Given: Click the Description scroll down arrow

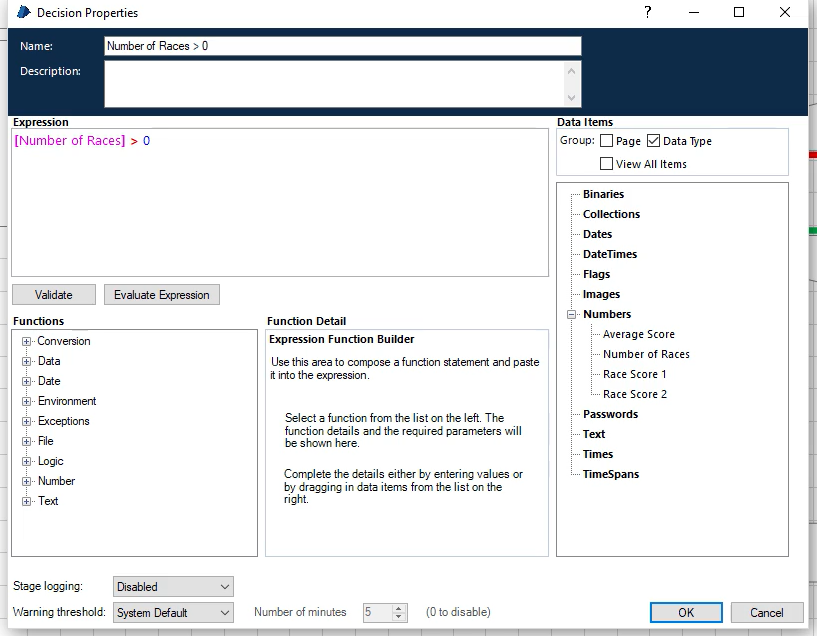Looking at the screenshot, I should [572, 98].
